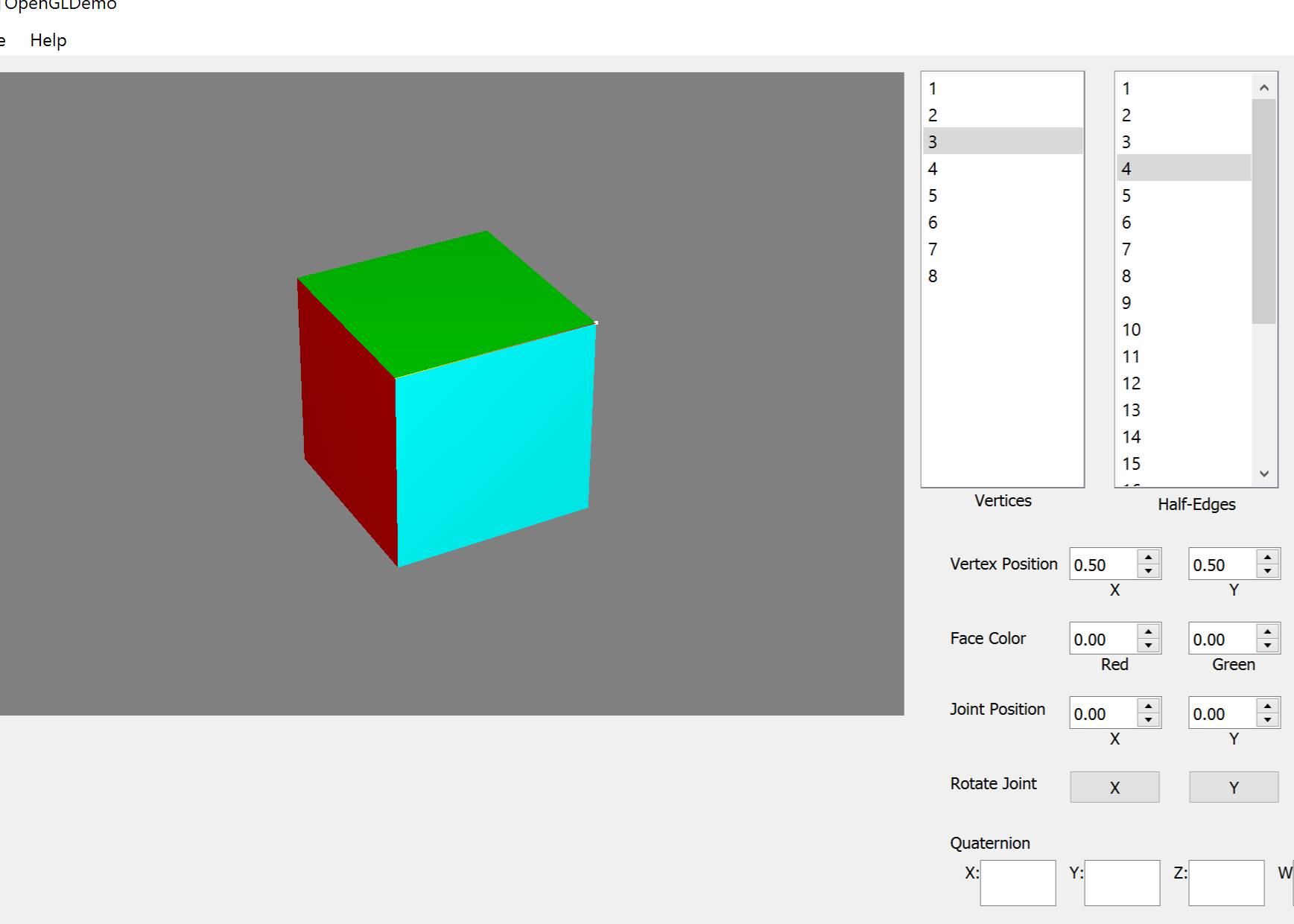Click the Quaternion Z text field
Viewport: 1294px width, 924px height.
pos(1226,883)
